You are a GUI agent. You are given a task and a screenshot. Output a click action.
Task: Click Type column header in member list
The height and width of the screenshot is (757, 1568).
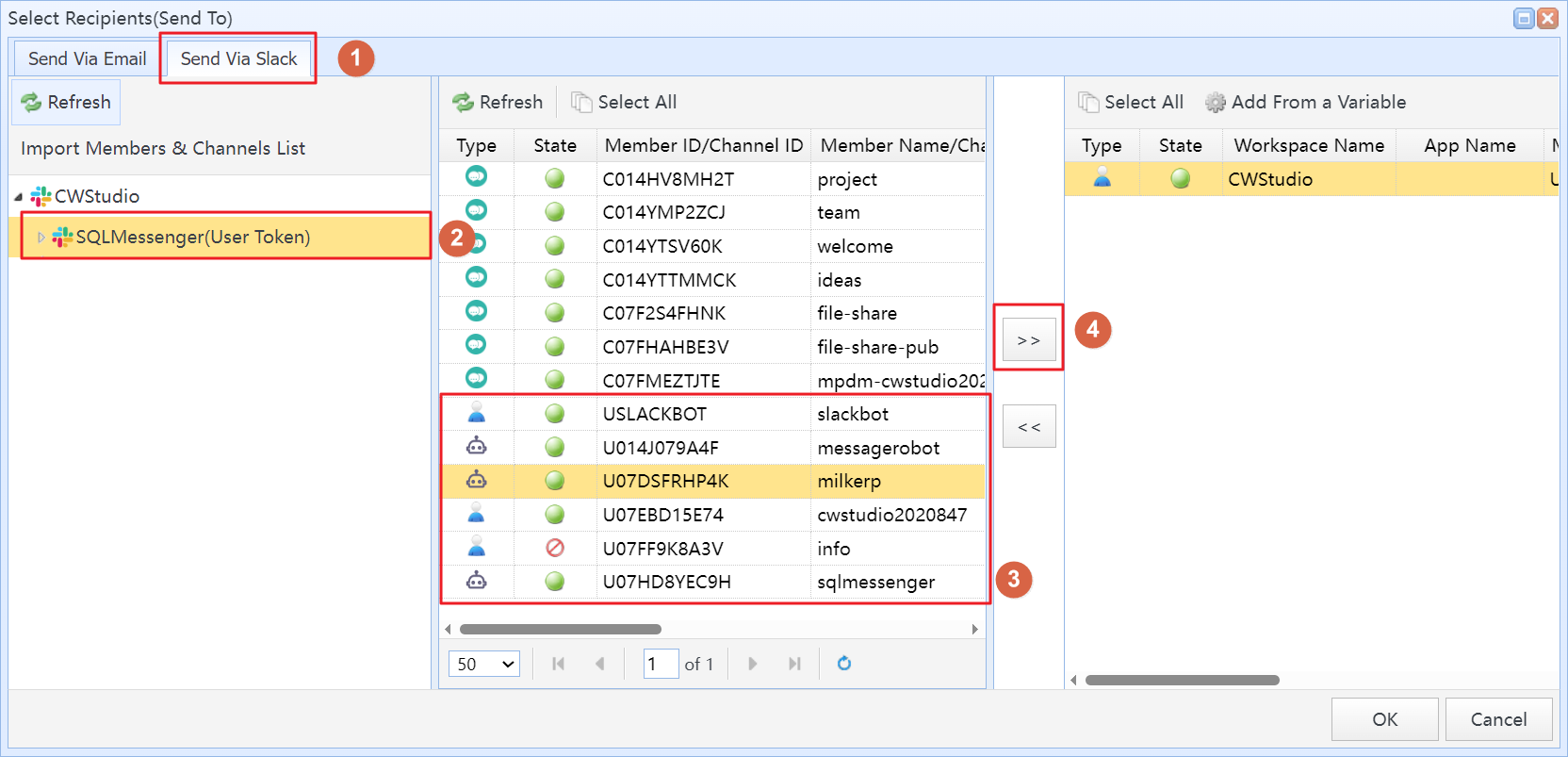click(476, 145)
